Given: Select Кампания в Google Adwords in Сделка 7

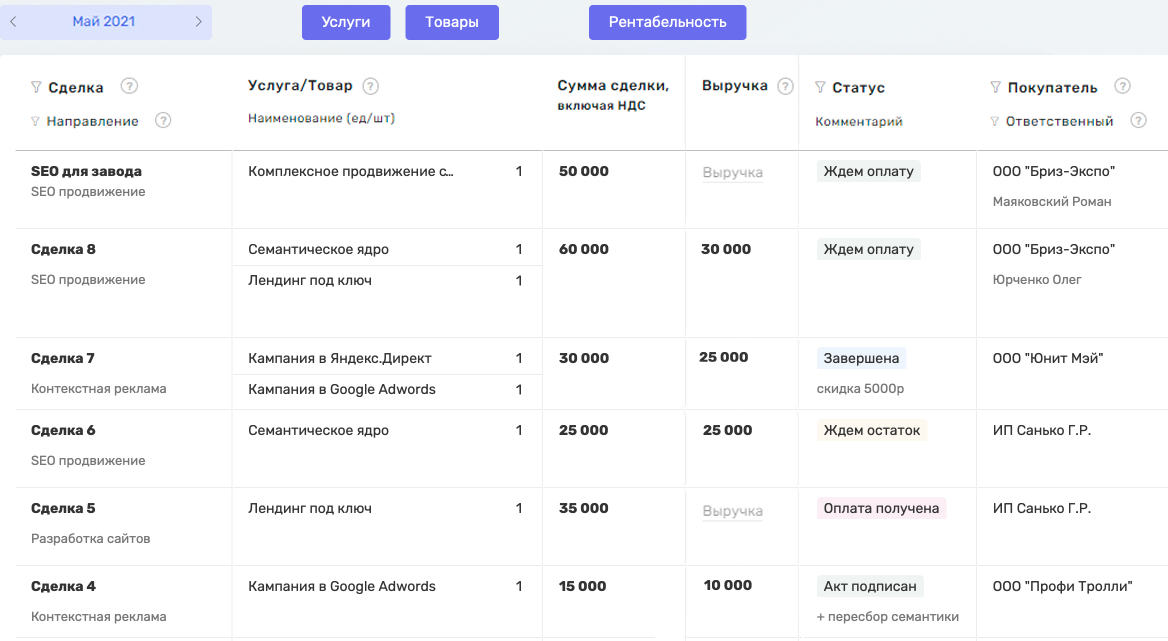Looking at the screenshot, I should pos(342,389).
